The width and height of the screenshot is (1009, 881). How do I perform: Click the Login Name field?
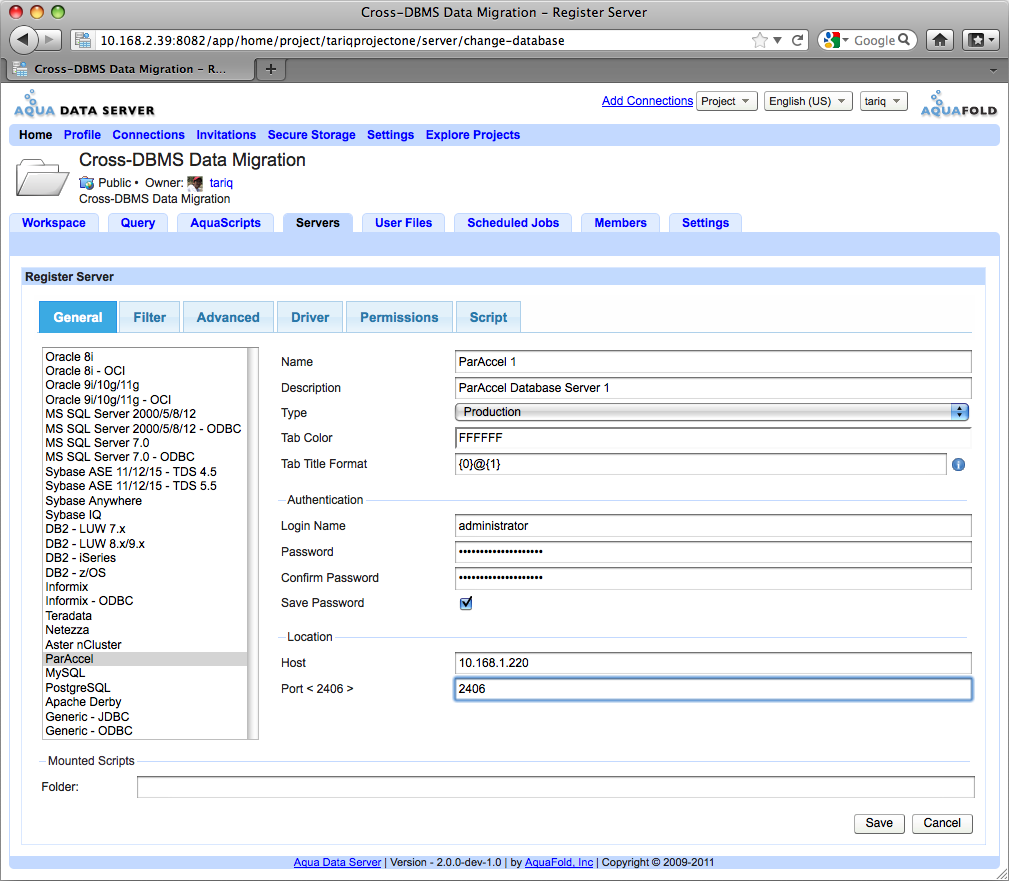713,526
